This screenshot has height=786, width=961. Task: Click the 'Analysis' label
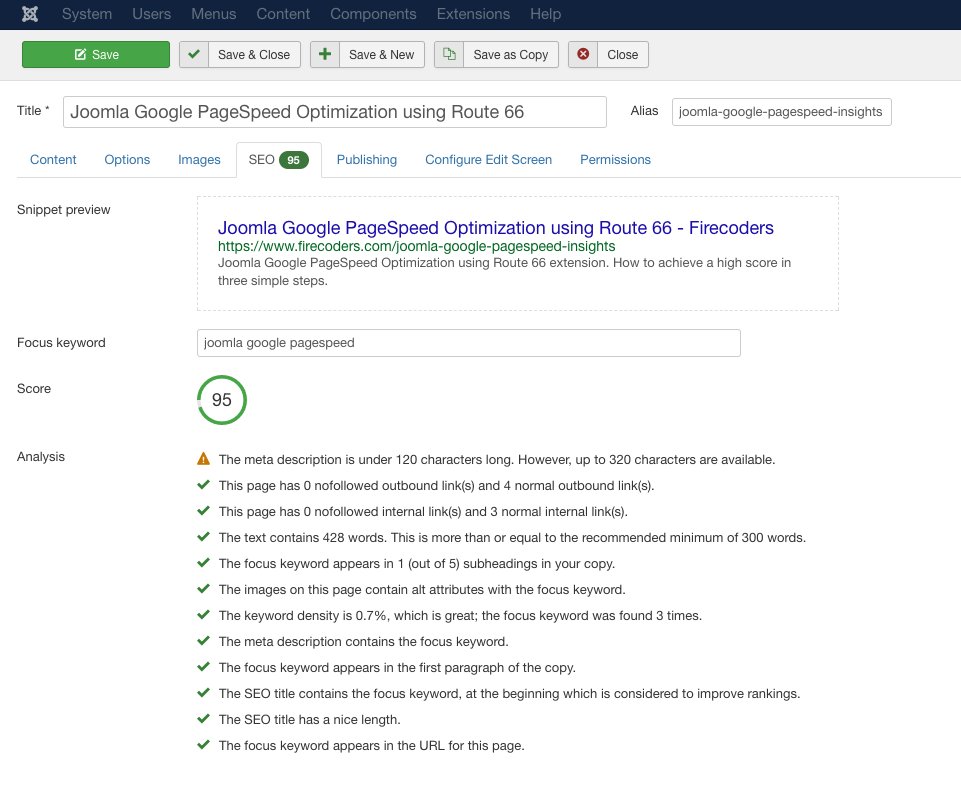tap(41, 457)
